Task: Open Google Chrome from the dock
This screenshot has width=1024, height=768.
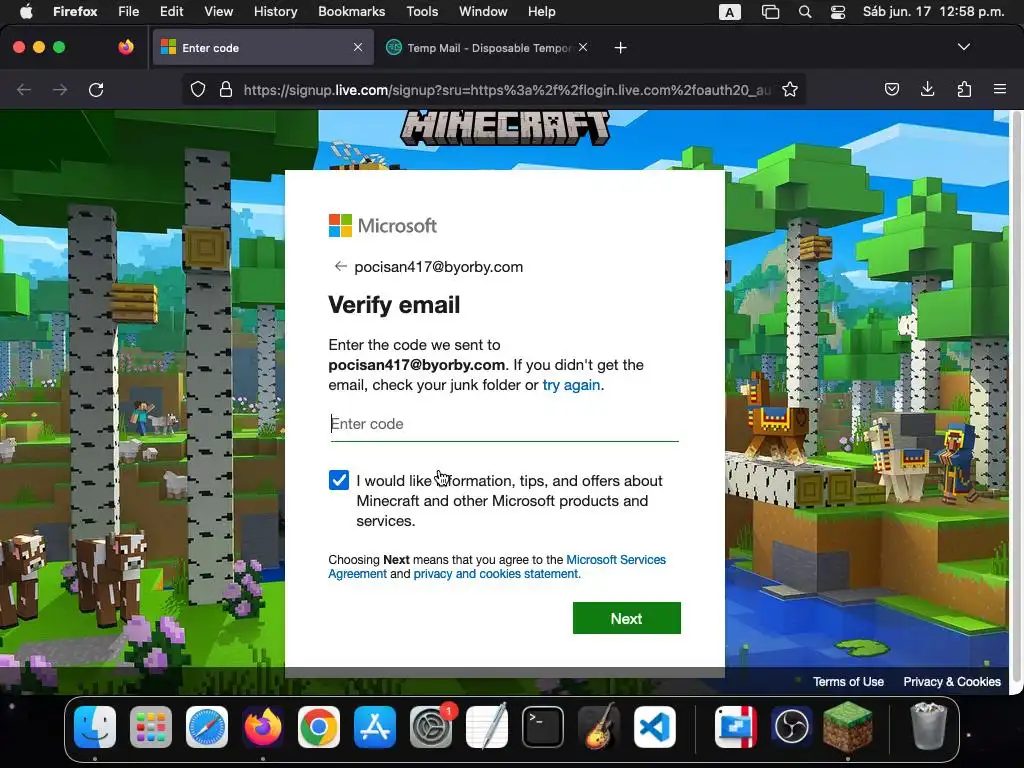Action: coord(319,726)
